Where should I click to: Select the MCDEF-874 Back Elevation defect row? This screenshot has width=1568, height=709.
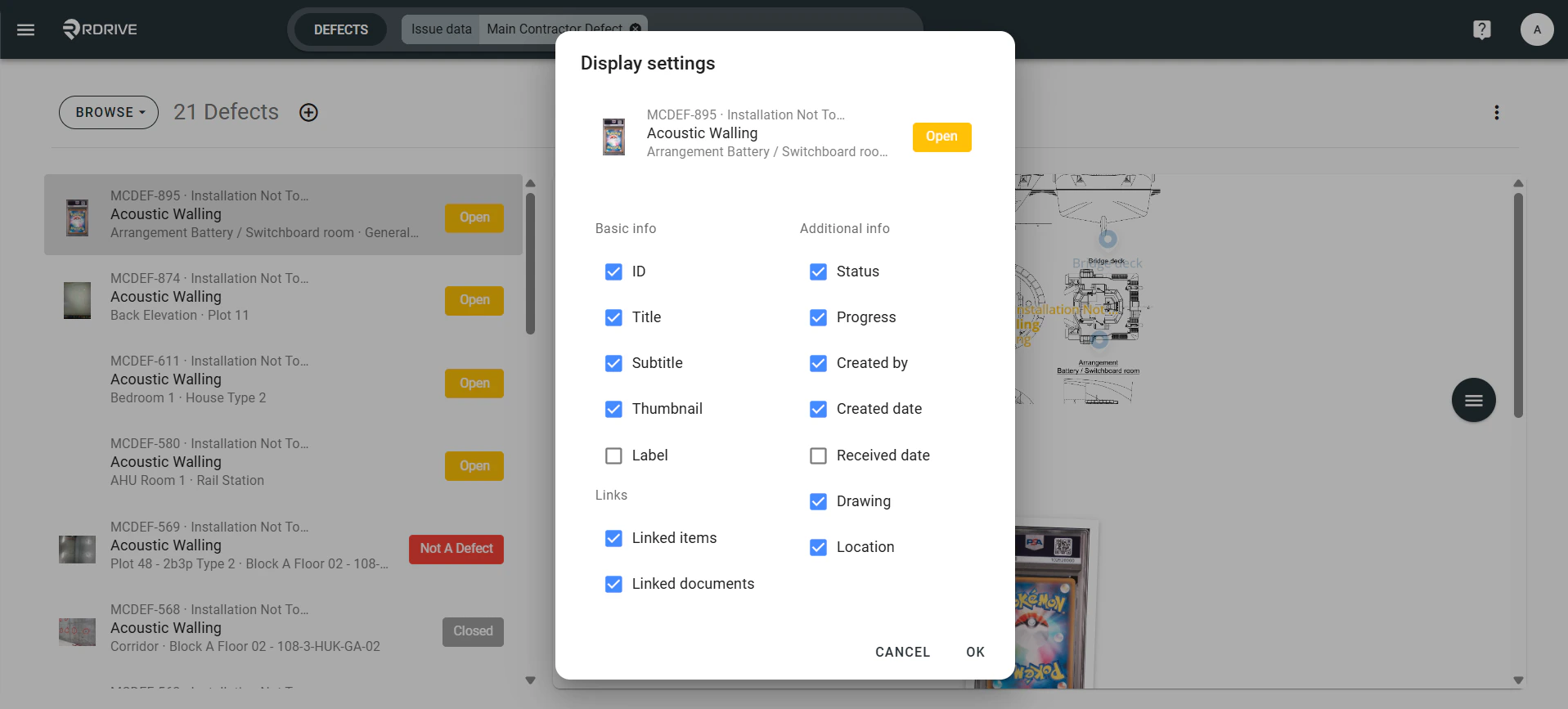coord(283,297)
